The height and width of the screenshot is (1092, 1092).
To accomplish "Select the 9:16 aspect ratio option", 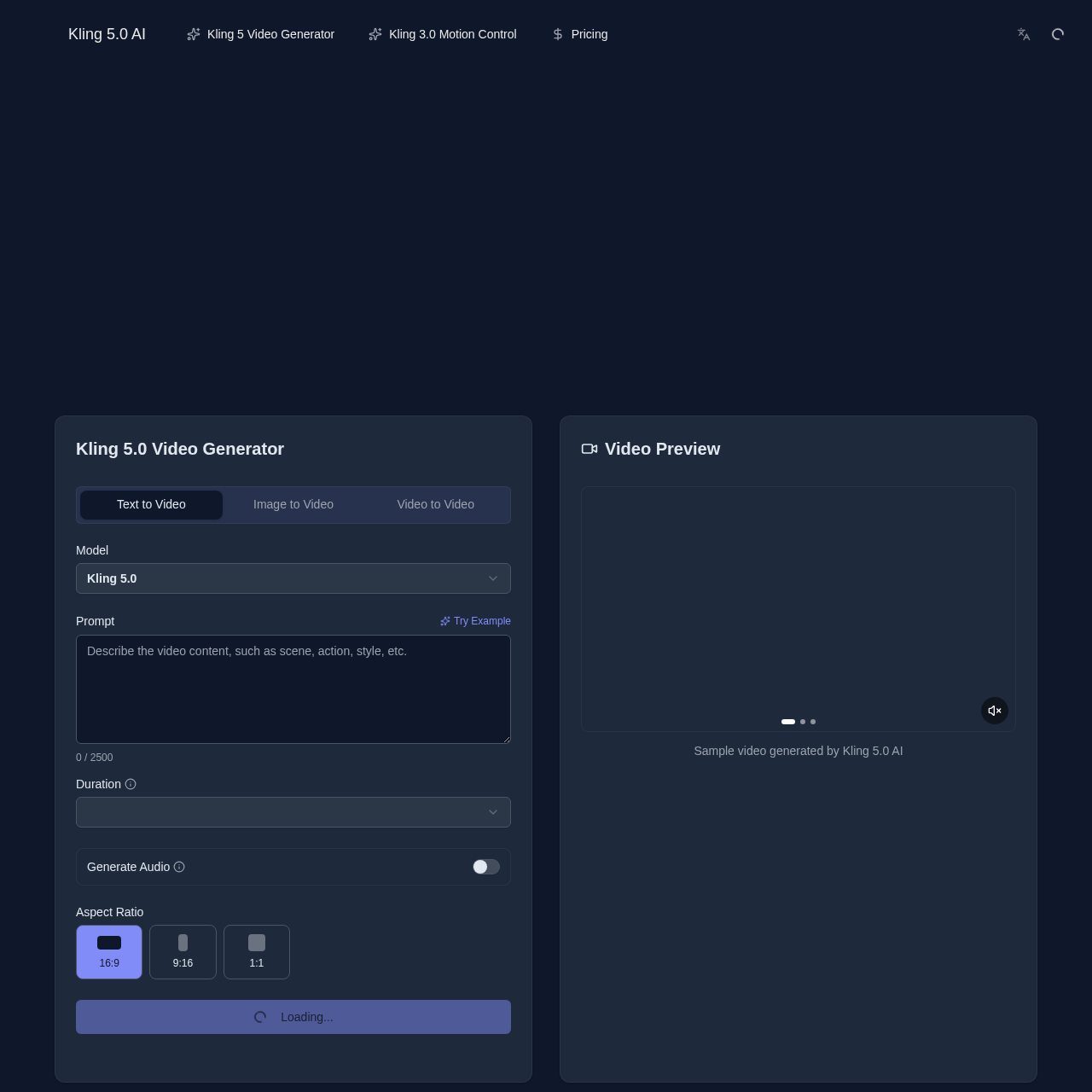I will [x=183, y=951].
